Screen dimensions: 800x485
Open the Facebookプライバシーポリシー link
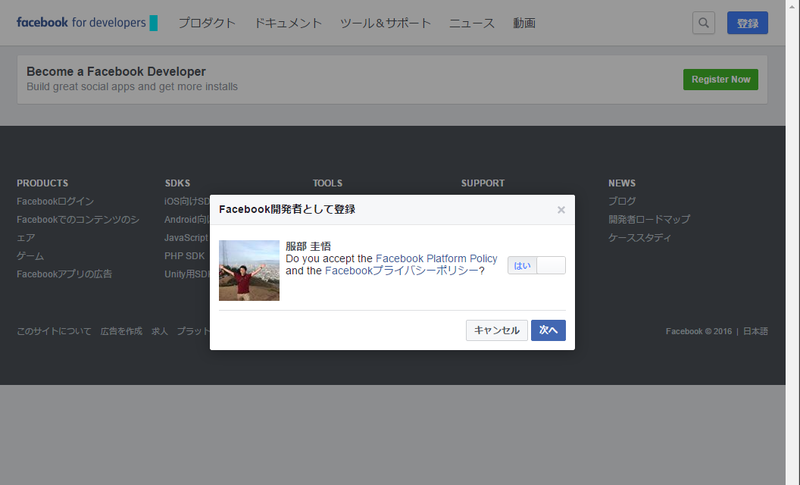pyautogui.click(x=402, y=271)
